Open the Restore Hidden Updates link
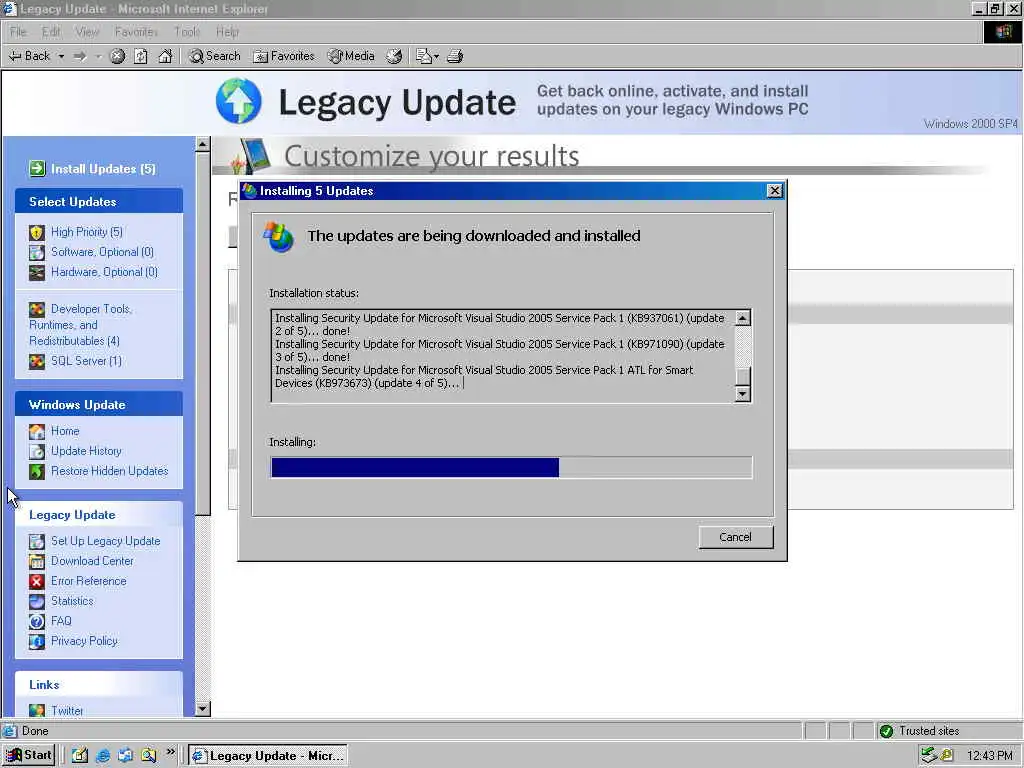 coord(110,471)
